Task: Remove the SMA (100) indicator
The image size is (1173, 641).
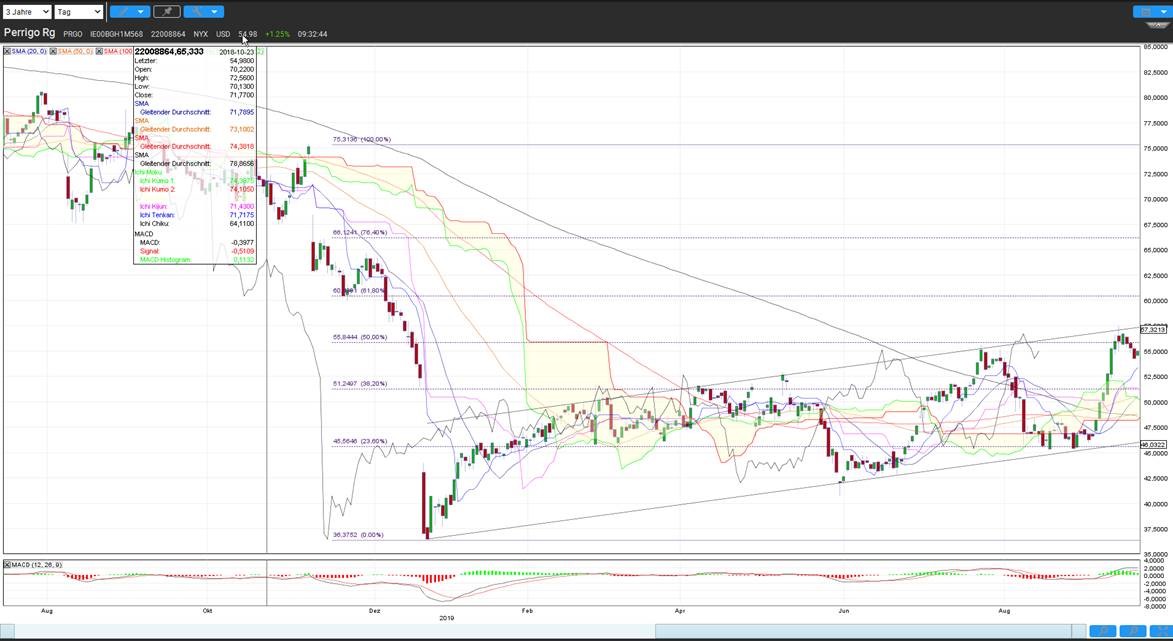Action: pyautogui.click(x=101, y=51)
